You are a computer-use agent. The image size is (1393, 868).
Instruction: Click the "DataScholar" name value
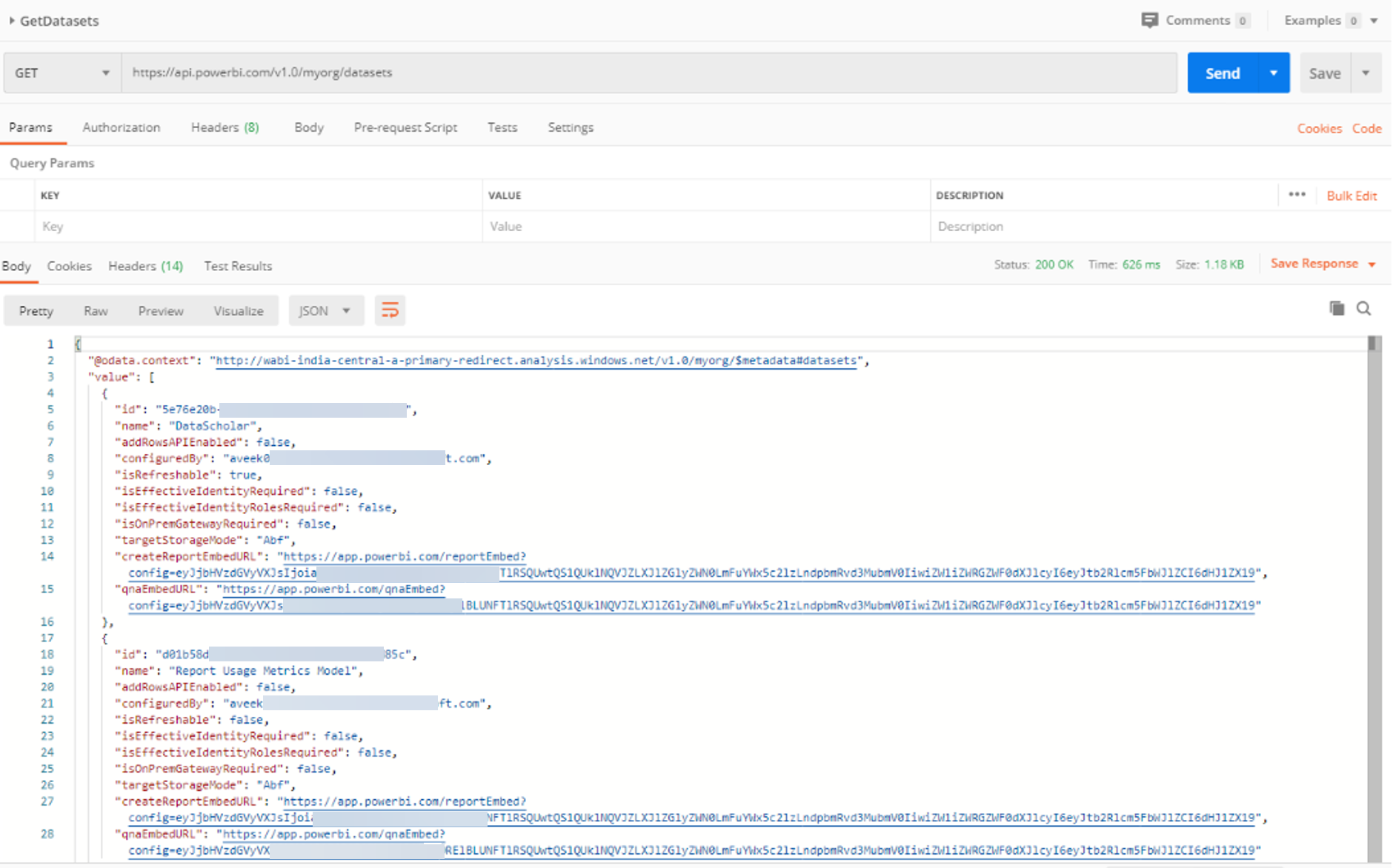point(213,426)
